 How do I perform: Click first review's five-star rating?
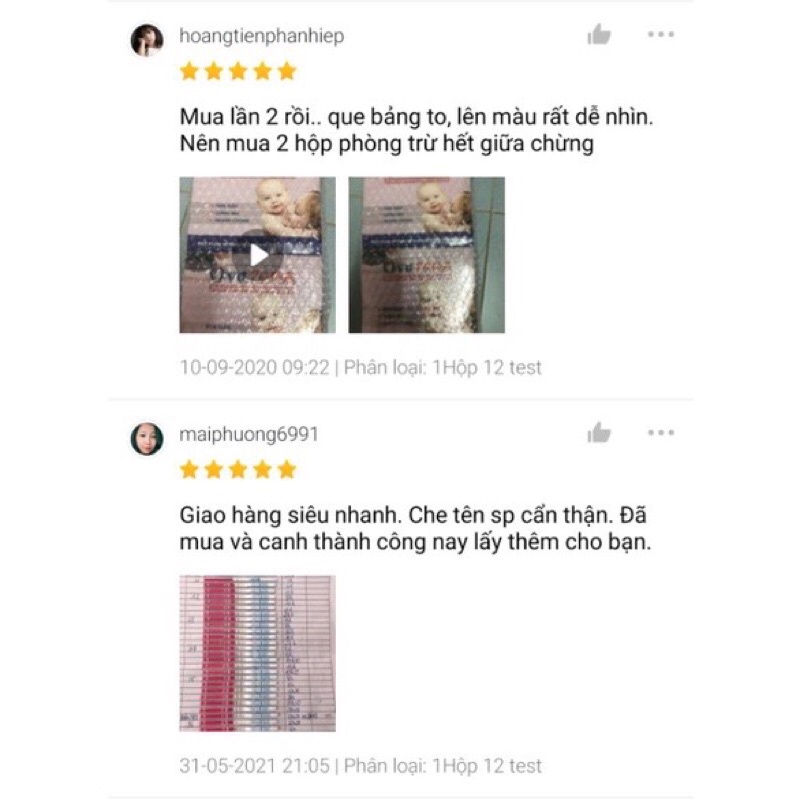238,71
